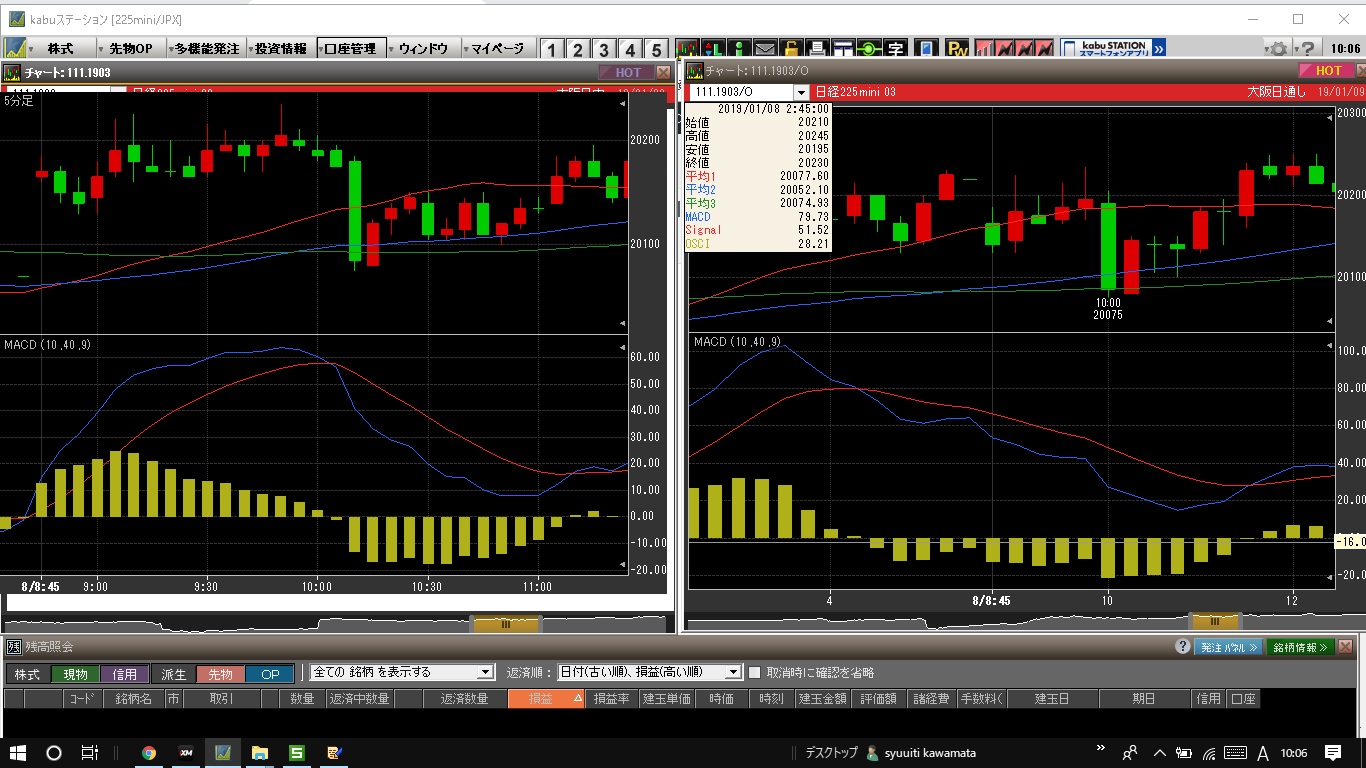Click the 残高照会 panel help icon
The width and height of the screenshot is (1366, 768).
tap(1183, 647)
